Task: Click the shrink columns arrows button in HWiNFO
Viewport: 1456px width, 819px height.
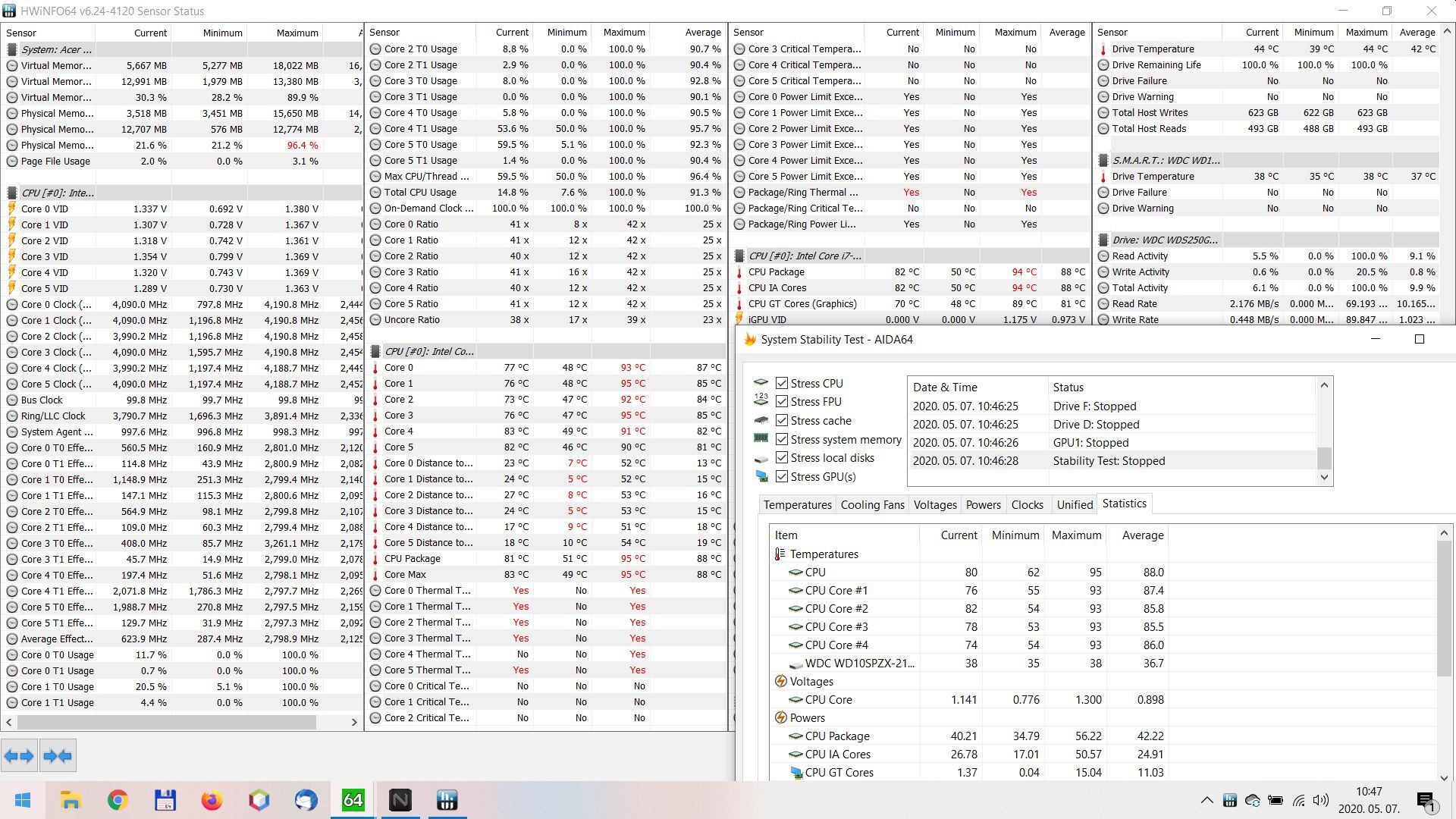Action: point(58,755)
